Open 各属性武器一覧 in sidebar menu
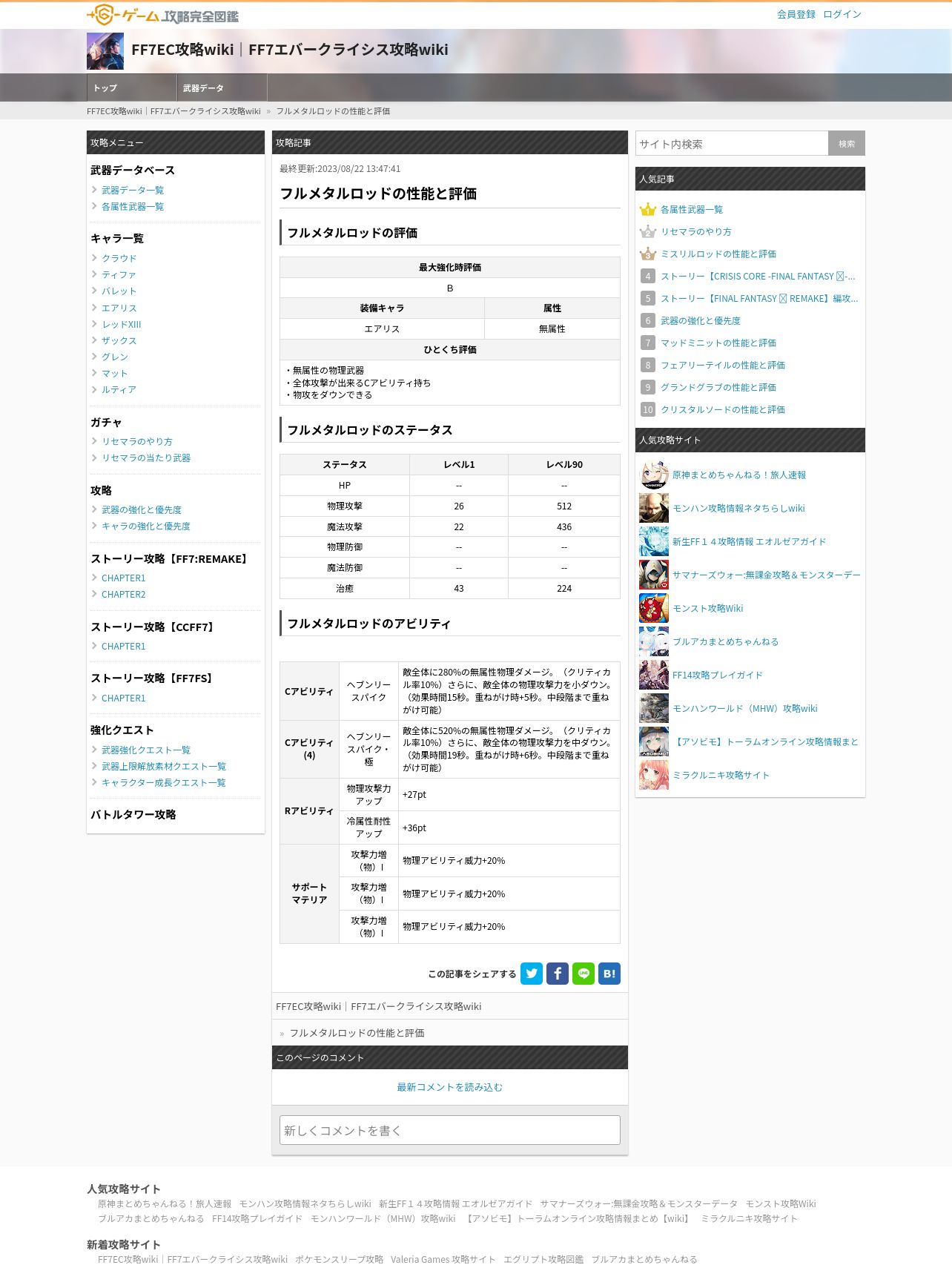 [x=133, y=207]
